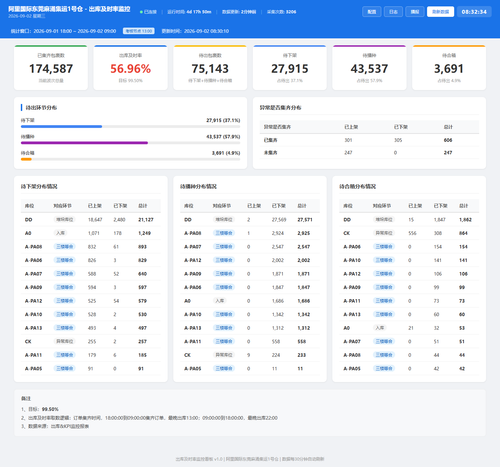Viewport: 500px width, 467px height.
Task: Click the 43,537 (57.9%) distribution label
Action: [223, 137]
